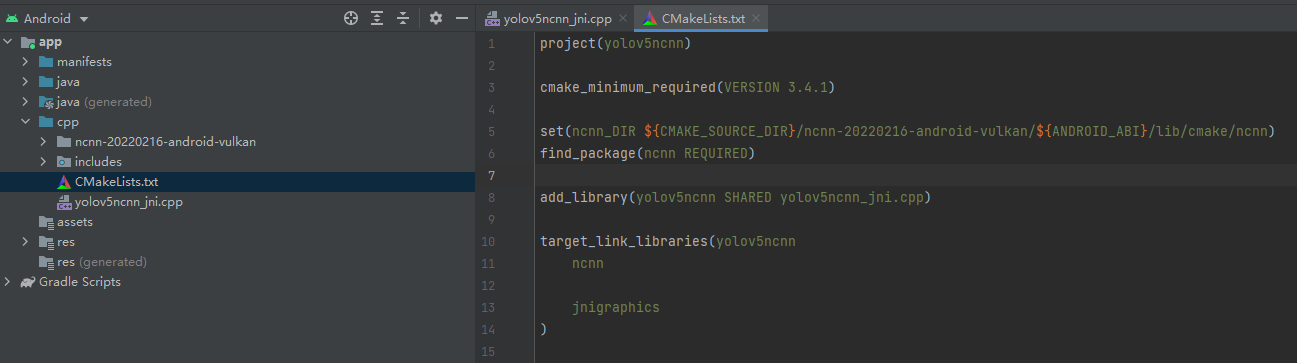The width and height of the screenshot is (1297, 363).
Task: Select the manifests folder label
Action: (84, 62)
